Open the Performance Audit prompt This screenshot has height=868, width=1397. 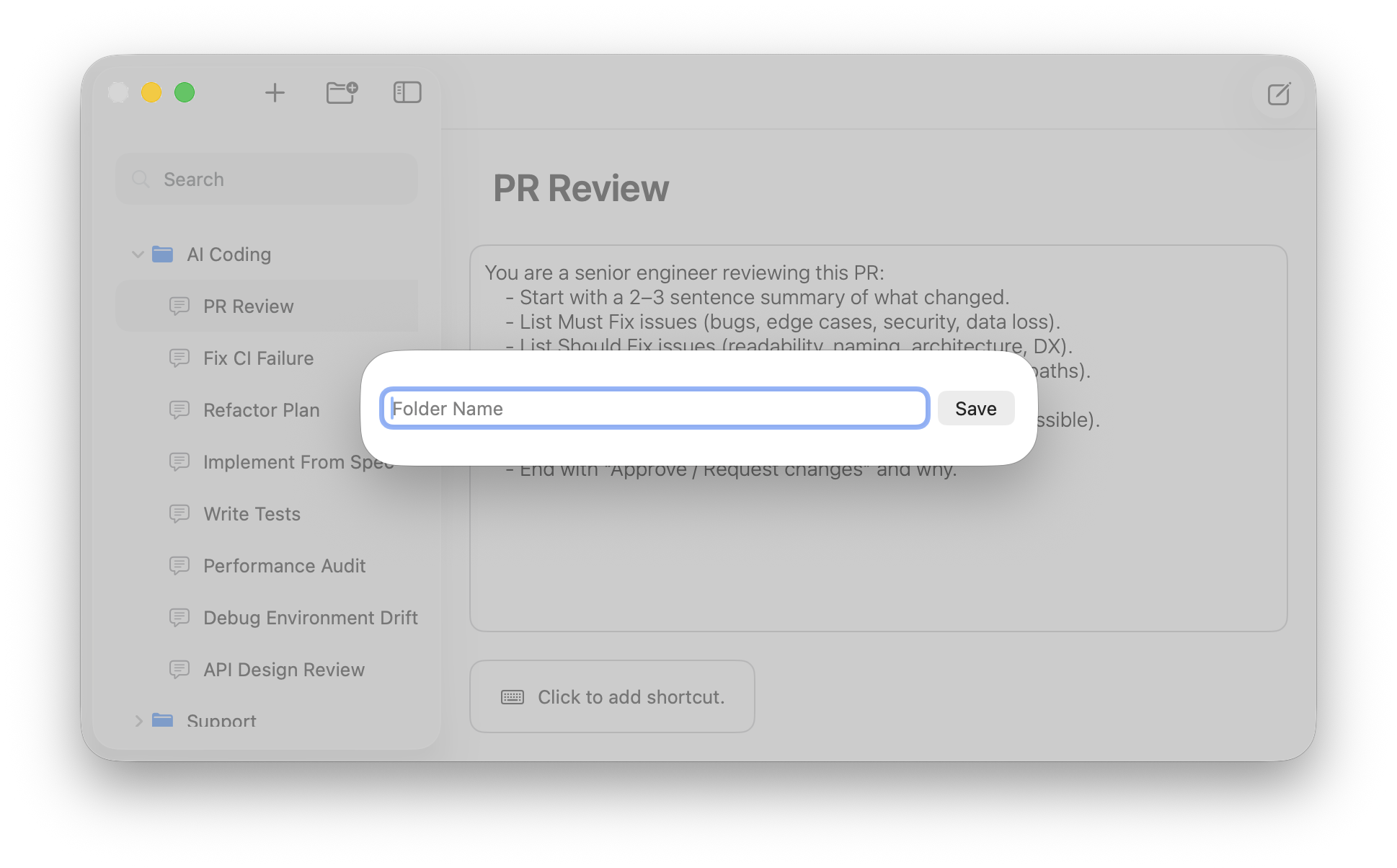pyautogui.click(x=284, y=565)
